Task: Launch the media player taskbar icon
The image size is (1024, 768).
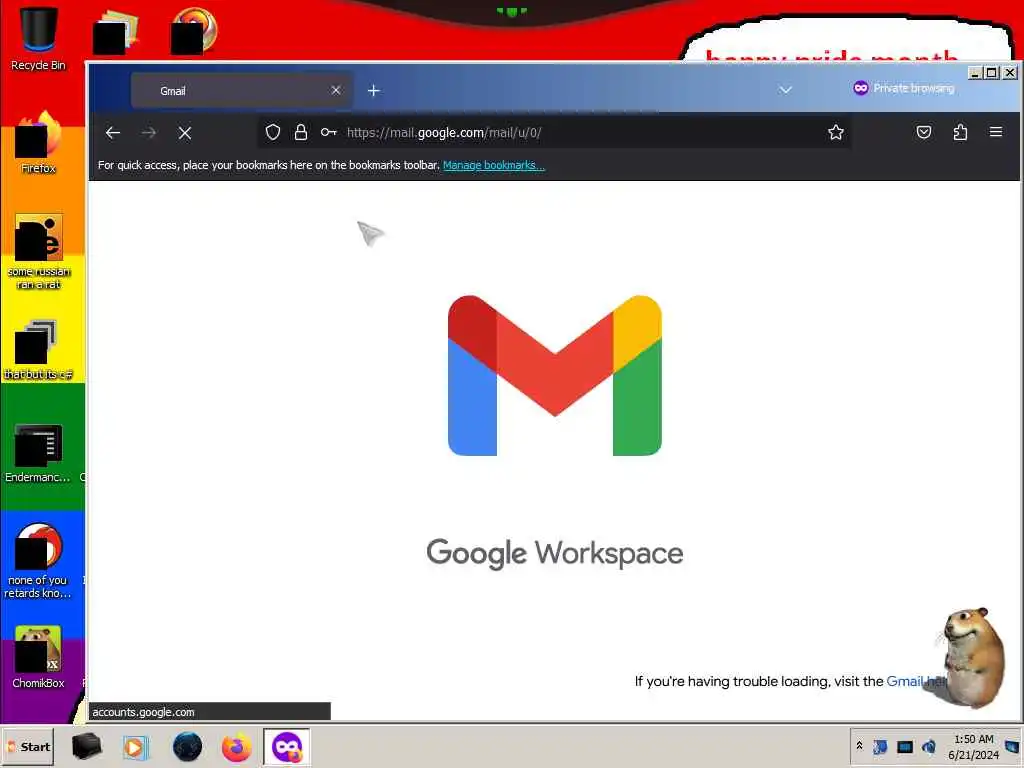Action: (135, 746)
